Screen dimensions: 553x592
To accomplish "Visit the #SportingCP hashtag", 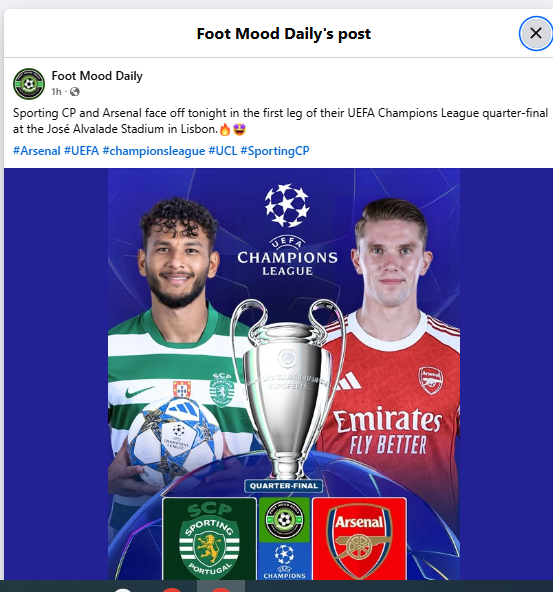I will point(275,151).
